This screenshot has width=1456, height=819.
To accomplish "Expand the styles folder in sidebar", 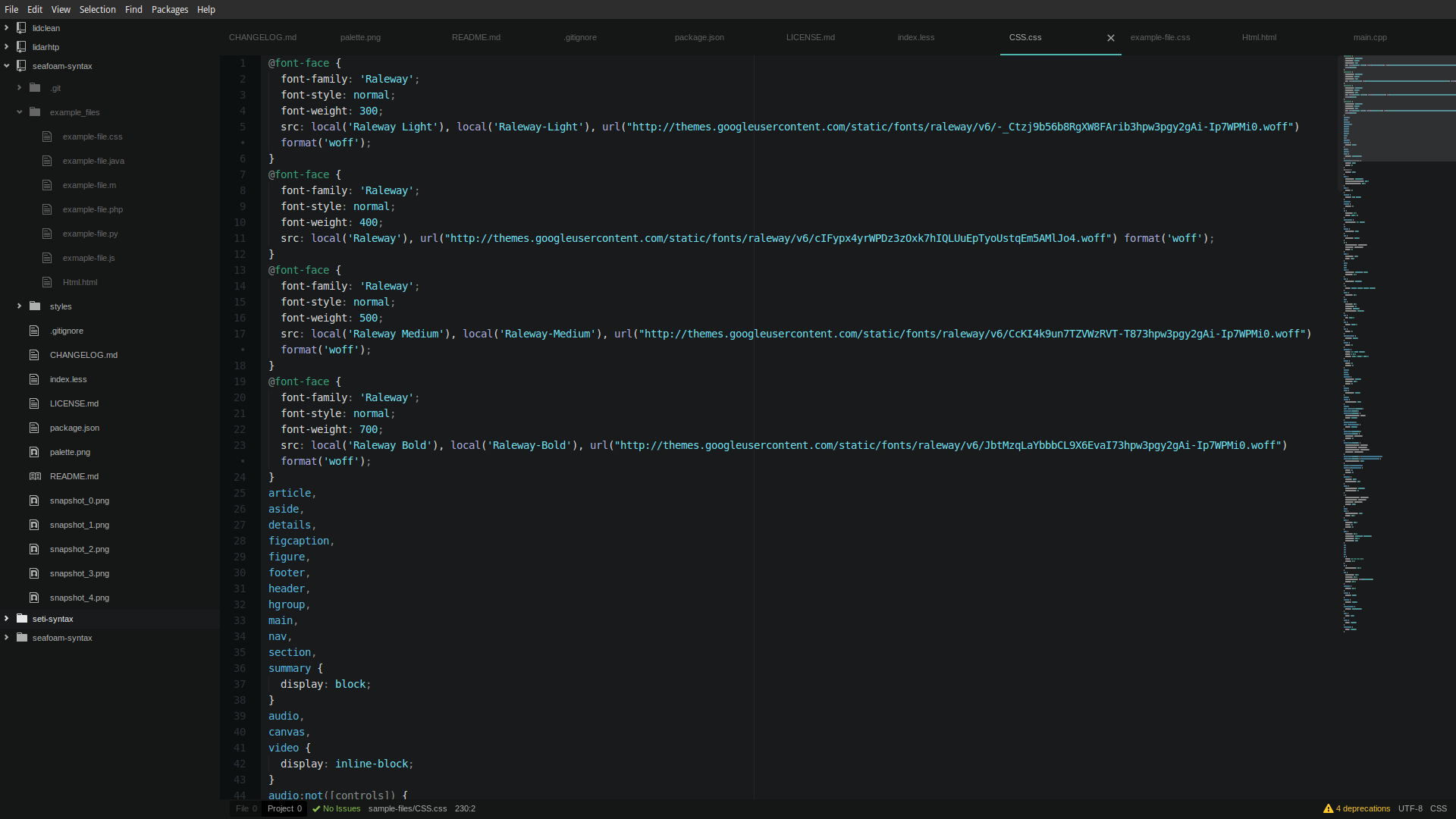I will (x=19, y=306).
